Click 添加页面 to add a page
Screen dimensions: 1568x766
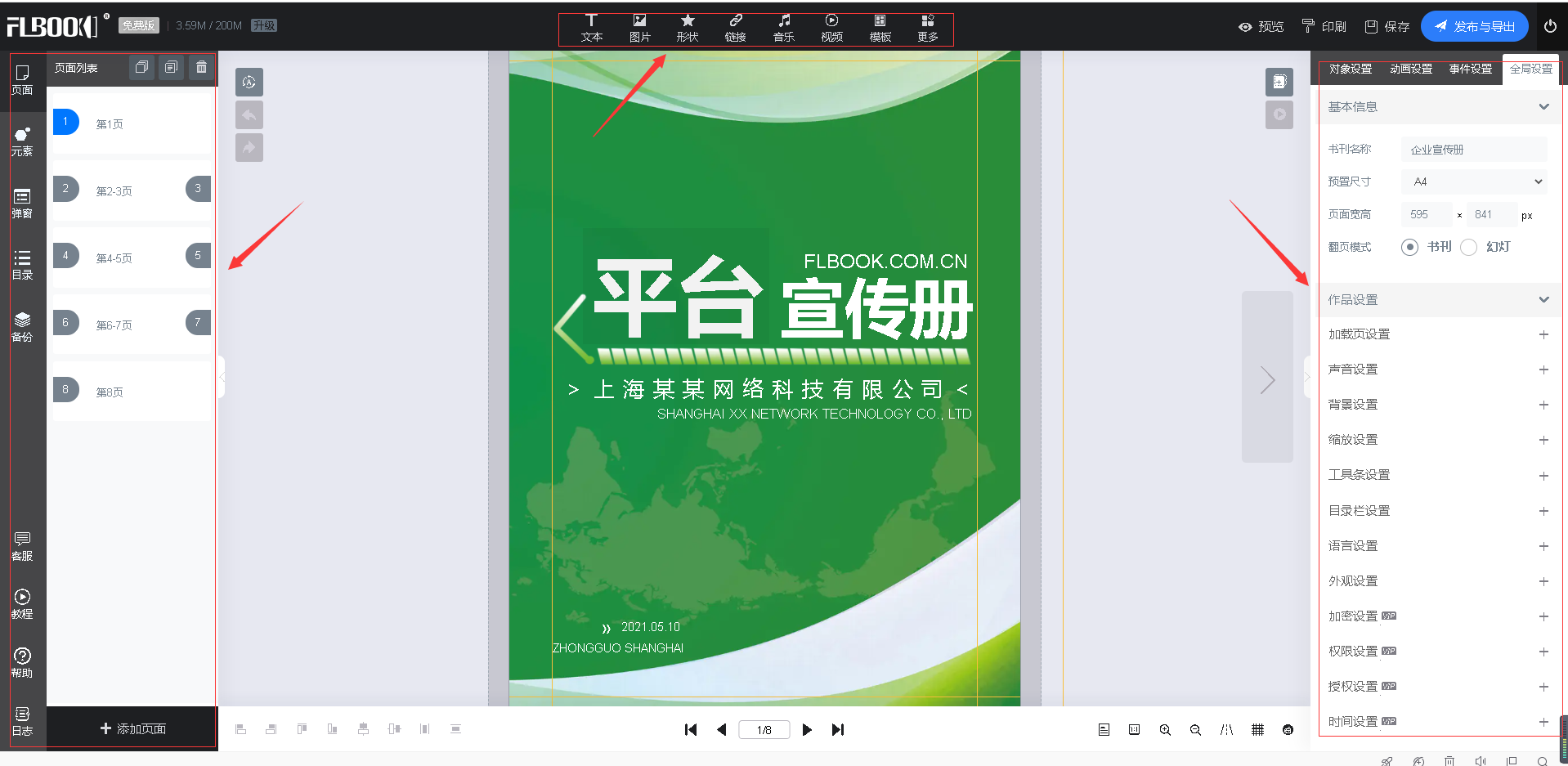(132, 728)
